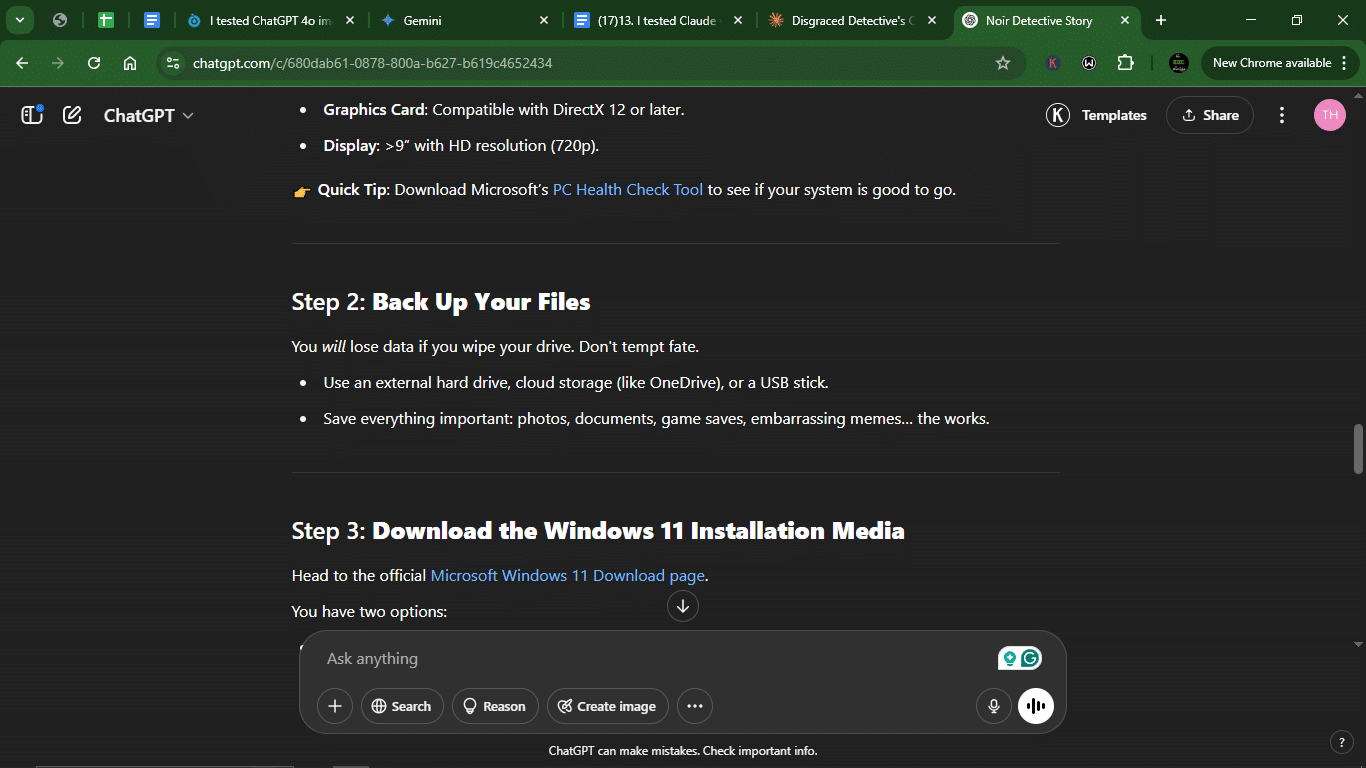Open the Templates K icon
Image resolution: width=1366 pixels, height=768 pixels.
[1057, 115]
